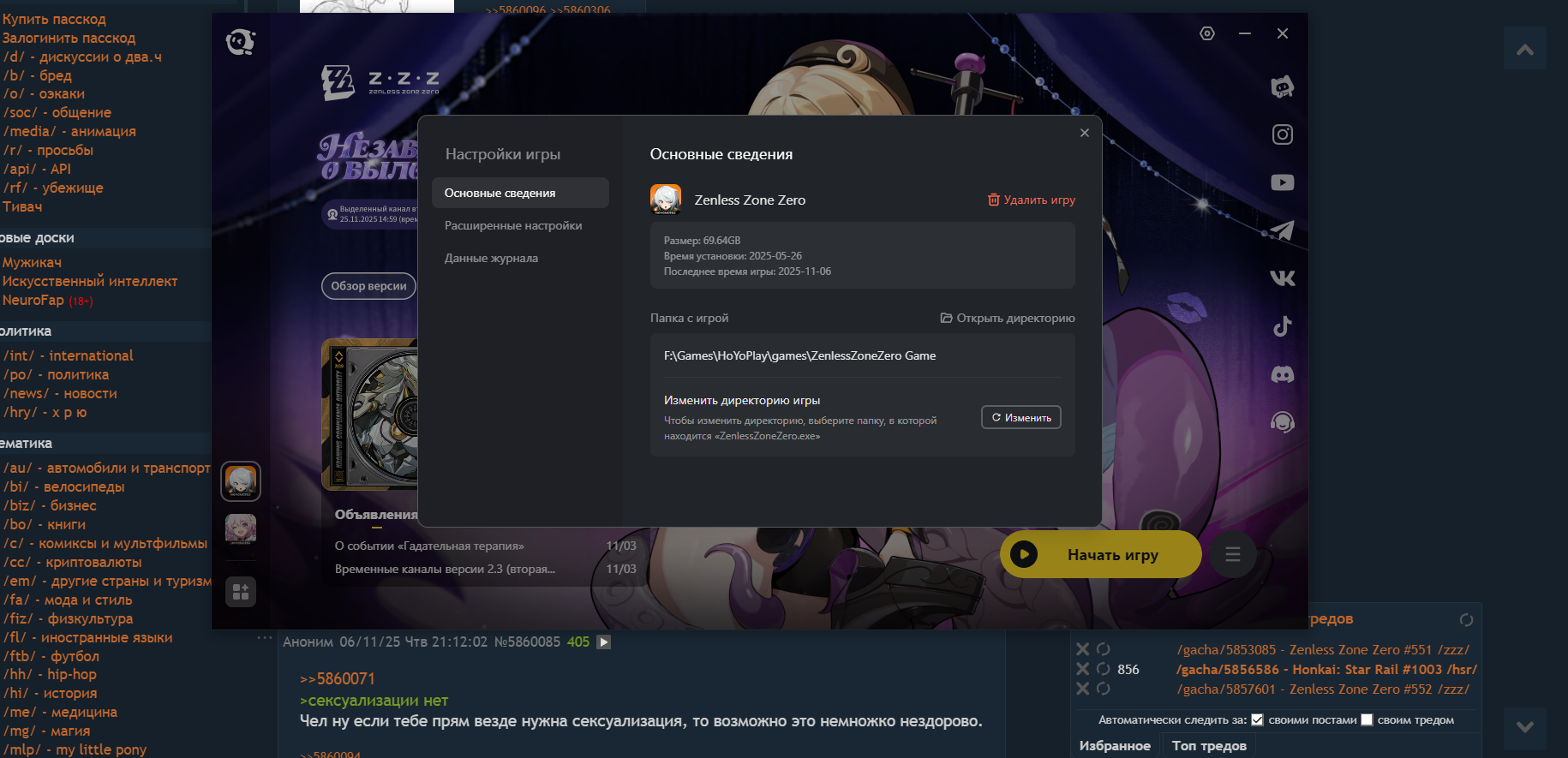Image resolution: width=1568 pixels, height=758 pixels.
Task: Close the game settings dialog
Action: [x=1085, y=133]
